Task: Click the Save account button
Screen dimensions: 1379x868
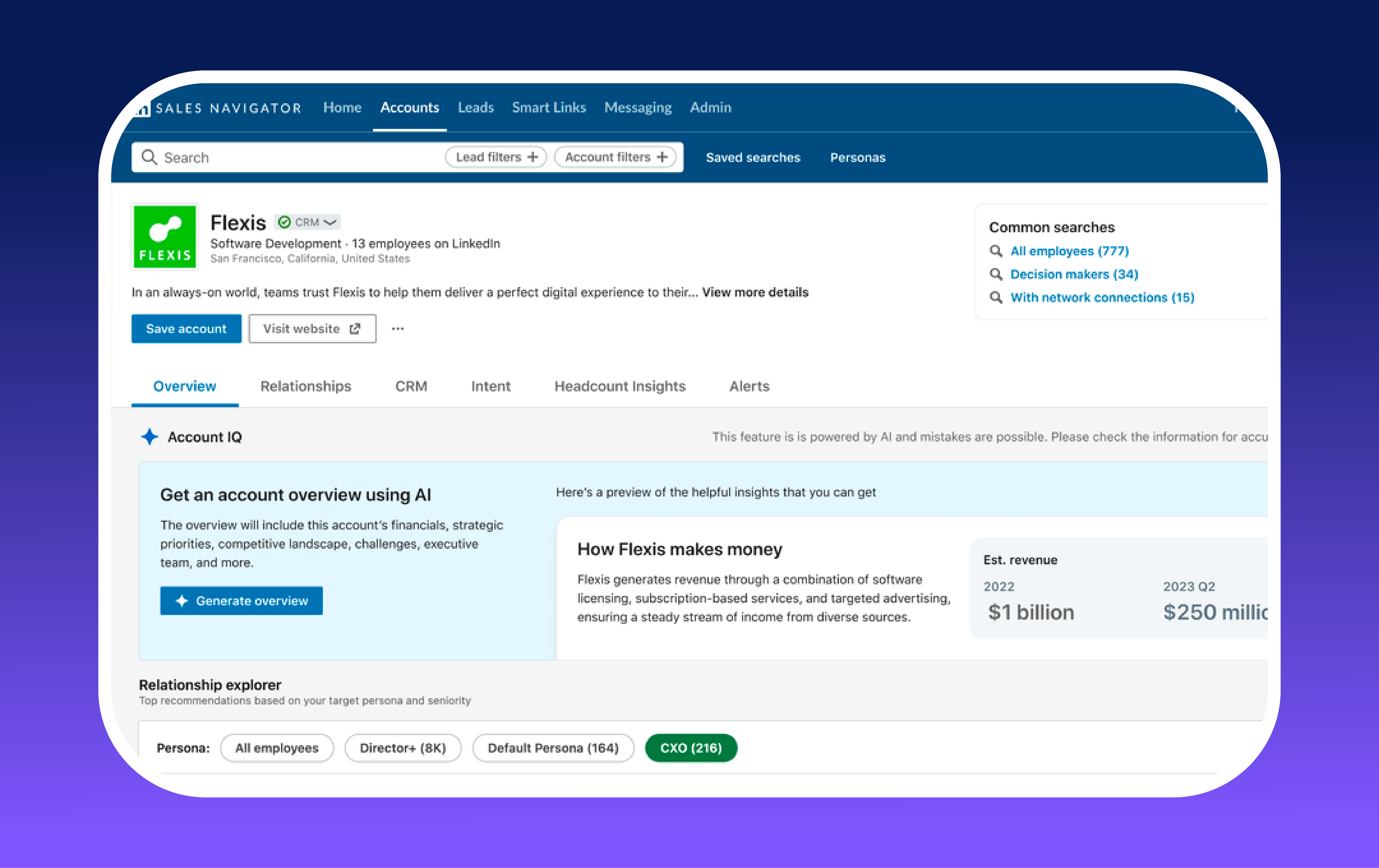Action: click(186, 328)
